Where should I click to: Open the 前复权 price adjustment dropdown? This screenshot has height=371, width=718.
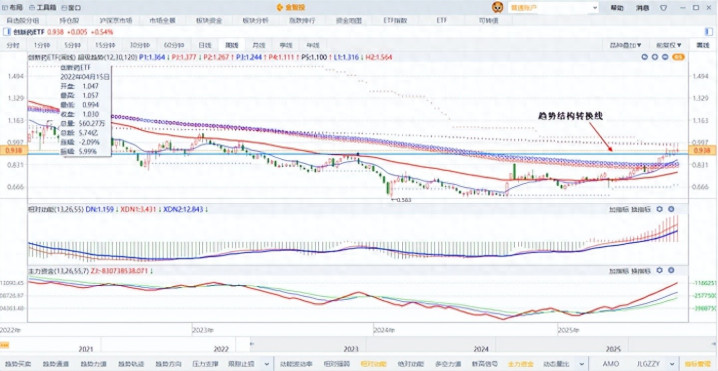(x=669, y=45)
